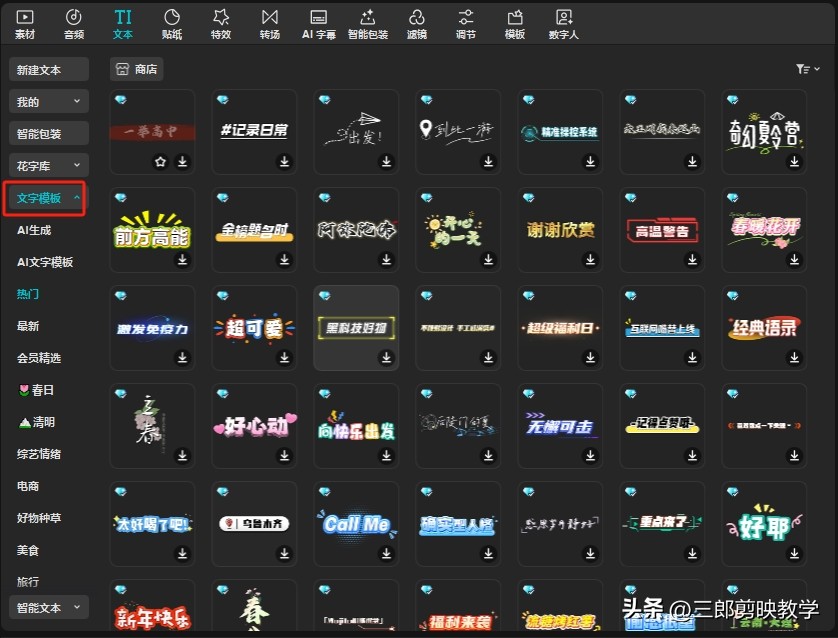This screenshot has height=638, width=838.
Task: Download the 黑科技好物 template
Action: tap(386, 357)
